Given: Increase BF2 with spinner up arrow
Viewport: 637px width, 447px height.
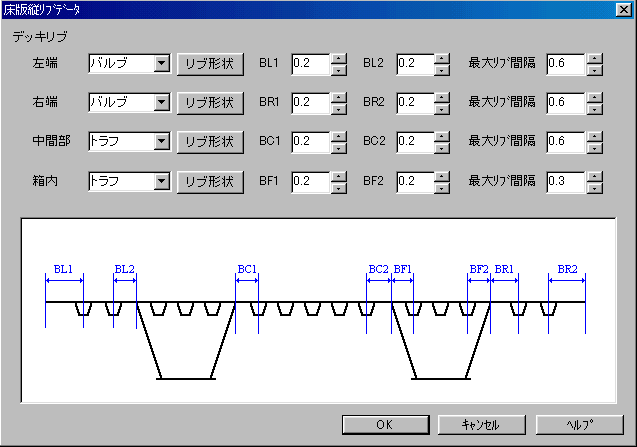Looking at the screenshot, I should click(x=442, y=177).
